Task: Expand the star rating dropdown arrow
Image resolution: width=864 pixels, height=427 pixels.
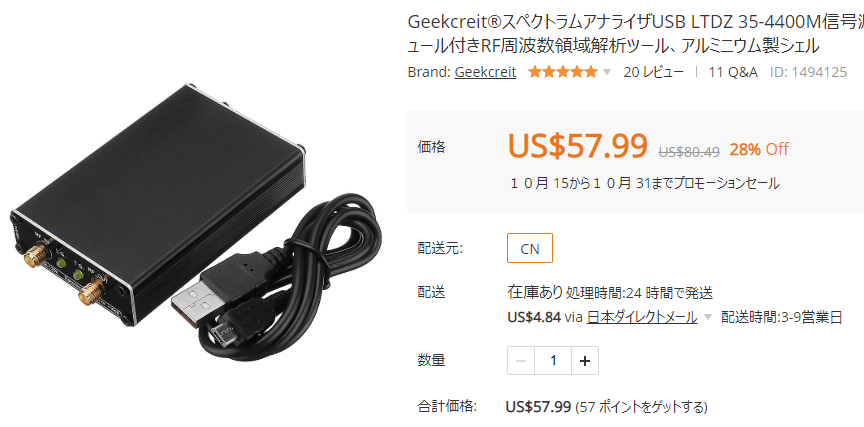Action: pos(607,72)
